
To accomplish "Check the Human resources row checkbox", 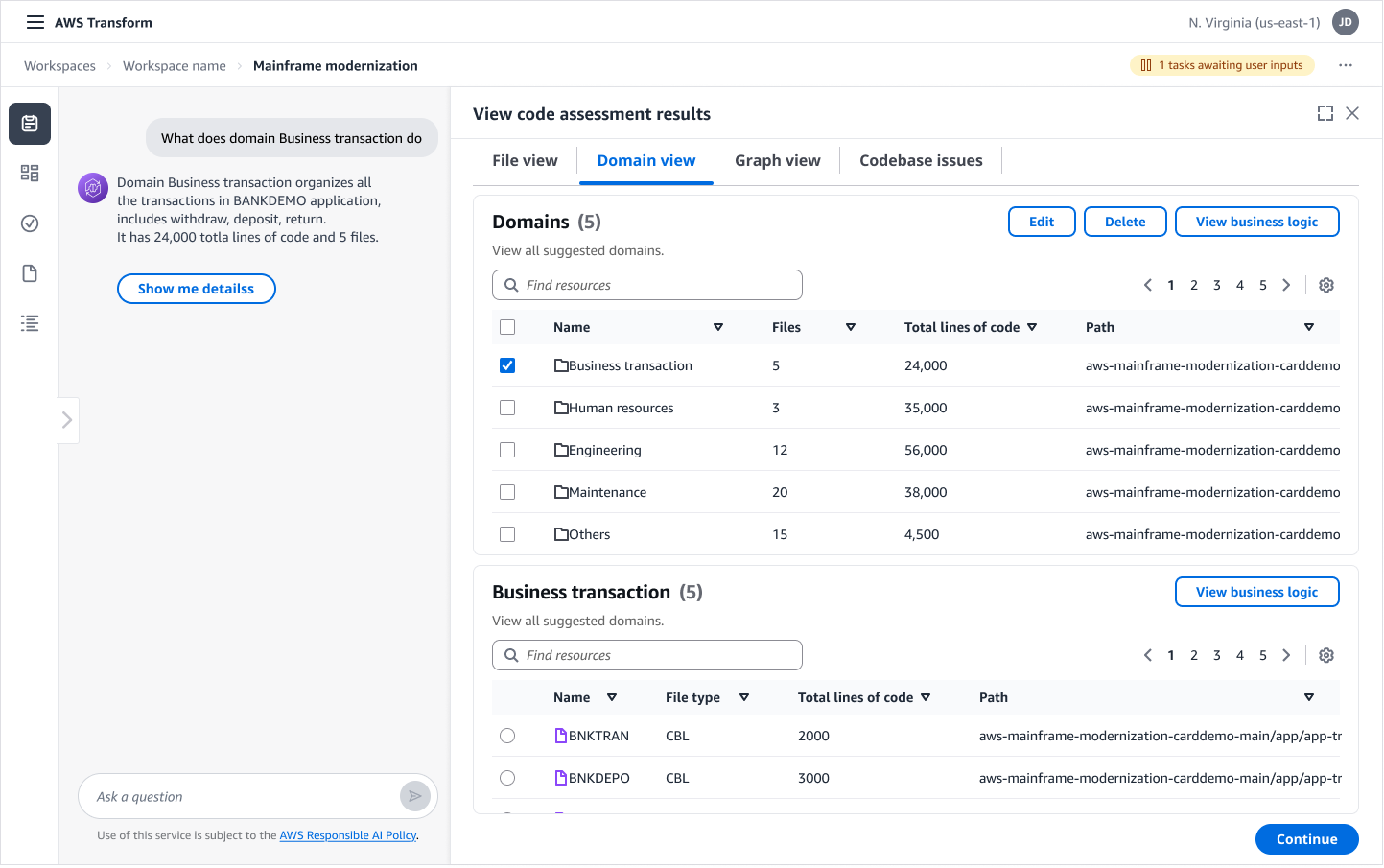I will pyautogui.click(x=507, y=408).
